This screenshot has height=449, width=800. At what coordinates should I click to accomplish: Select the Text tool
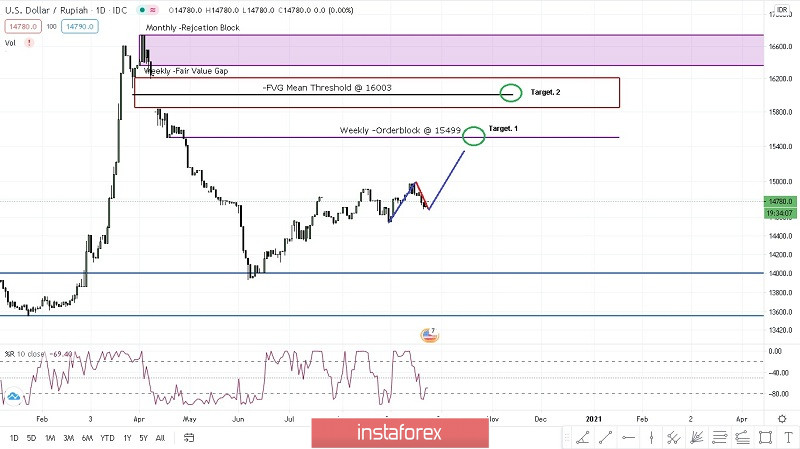(x=788, y=437)
